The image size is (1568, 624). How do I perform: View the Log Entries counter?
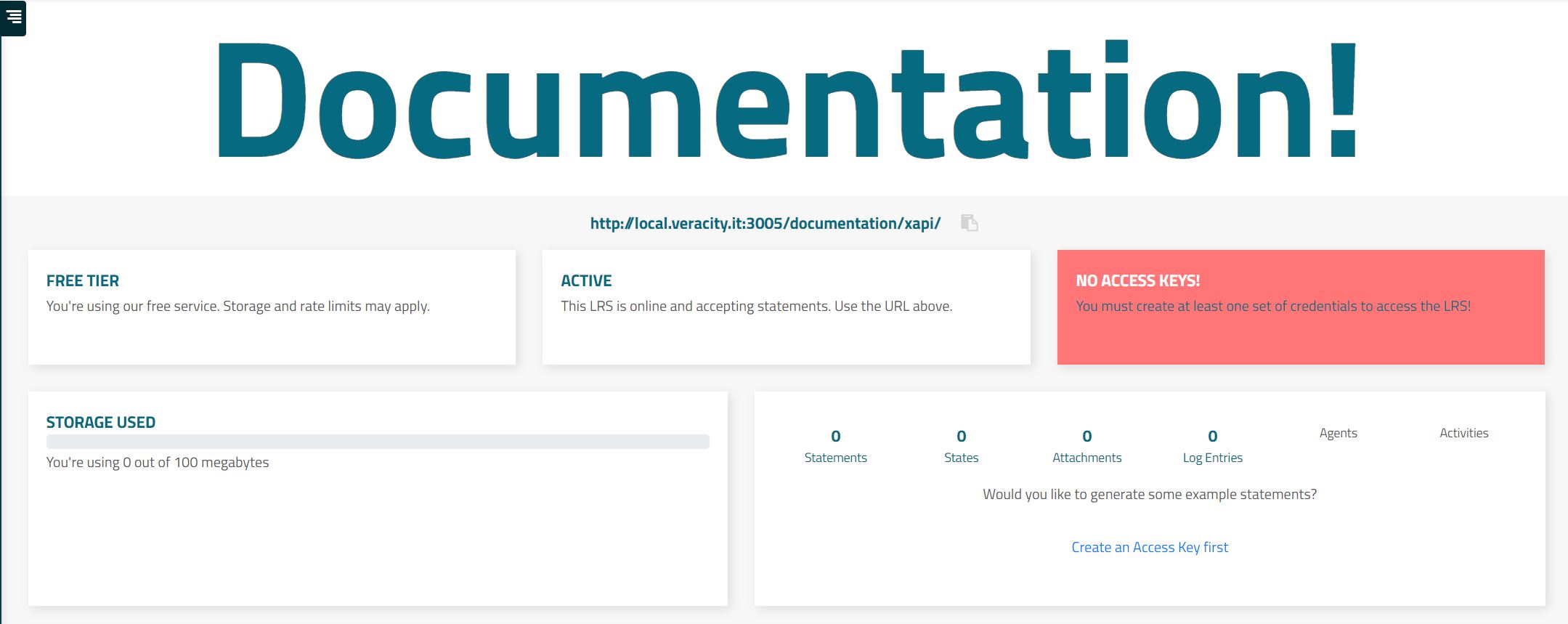(1212, 446)
